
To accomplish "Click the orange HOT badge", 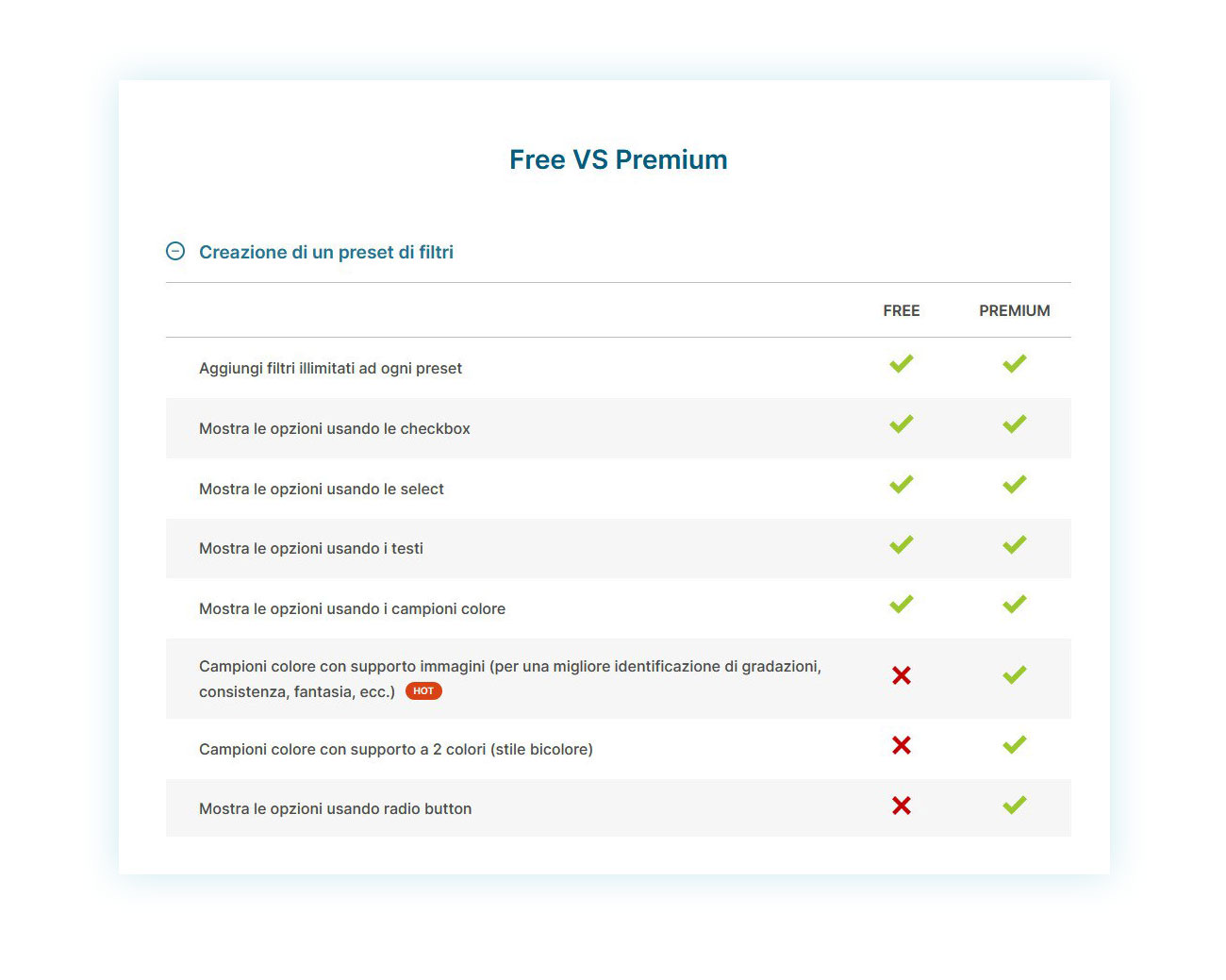I will [x=423, y=691].
